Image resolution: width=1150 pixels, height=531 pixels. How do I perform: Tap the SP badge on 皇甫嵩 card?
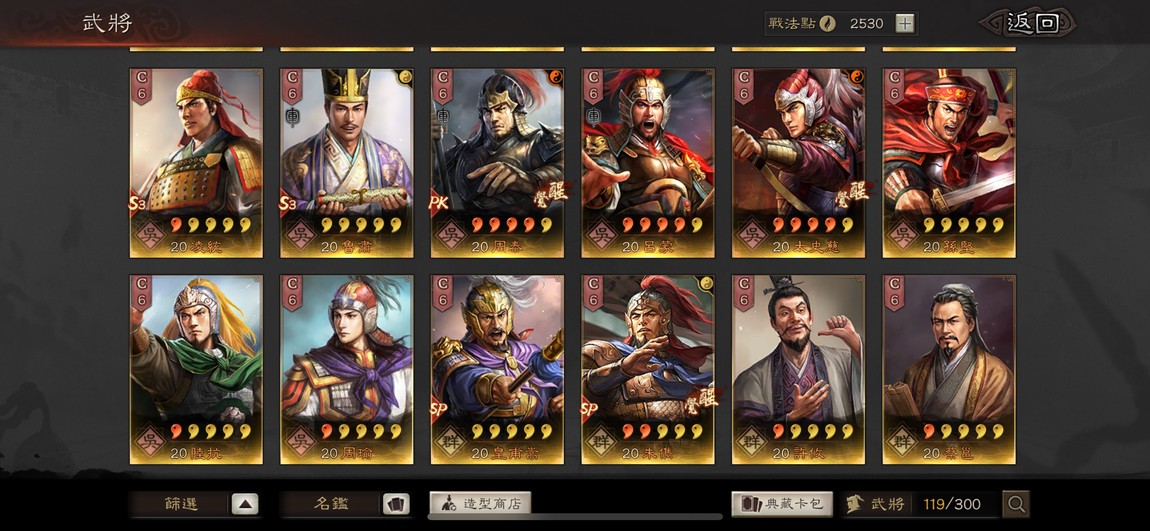pos(440,410)
